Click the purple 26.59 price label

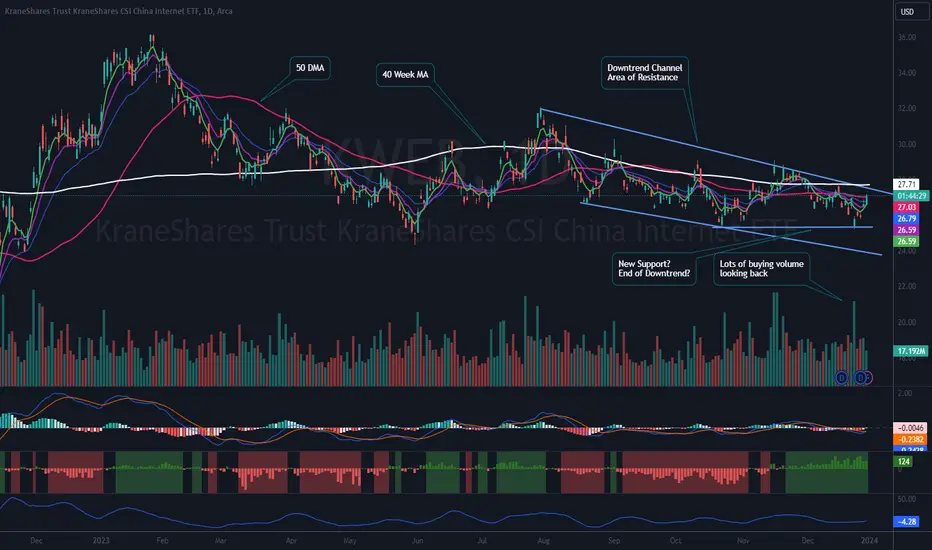[x=906, y=230]
